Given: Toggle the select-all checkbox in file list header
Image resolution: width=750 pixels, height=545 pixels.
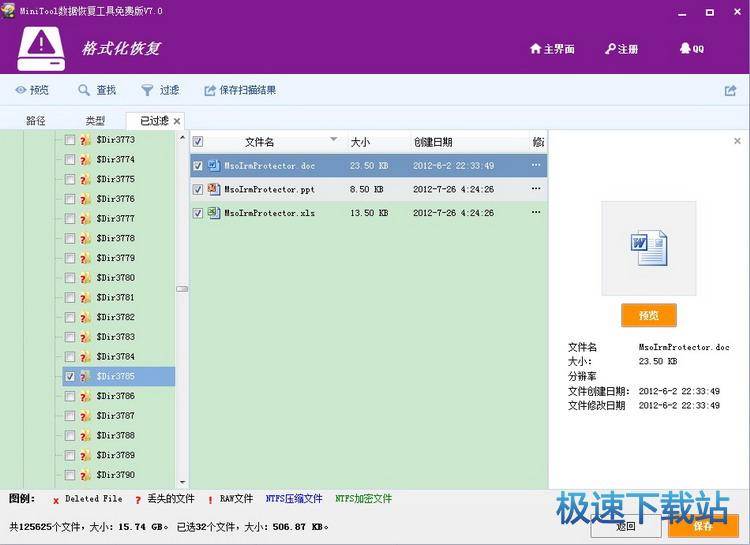Looking at the screenshot, I should click(198, 142).
